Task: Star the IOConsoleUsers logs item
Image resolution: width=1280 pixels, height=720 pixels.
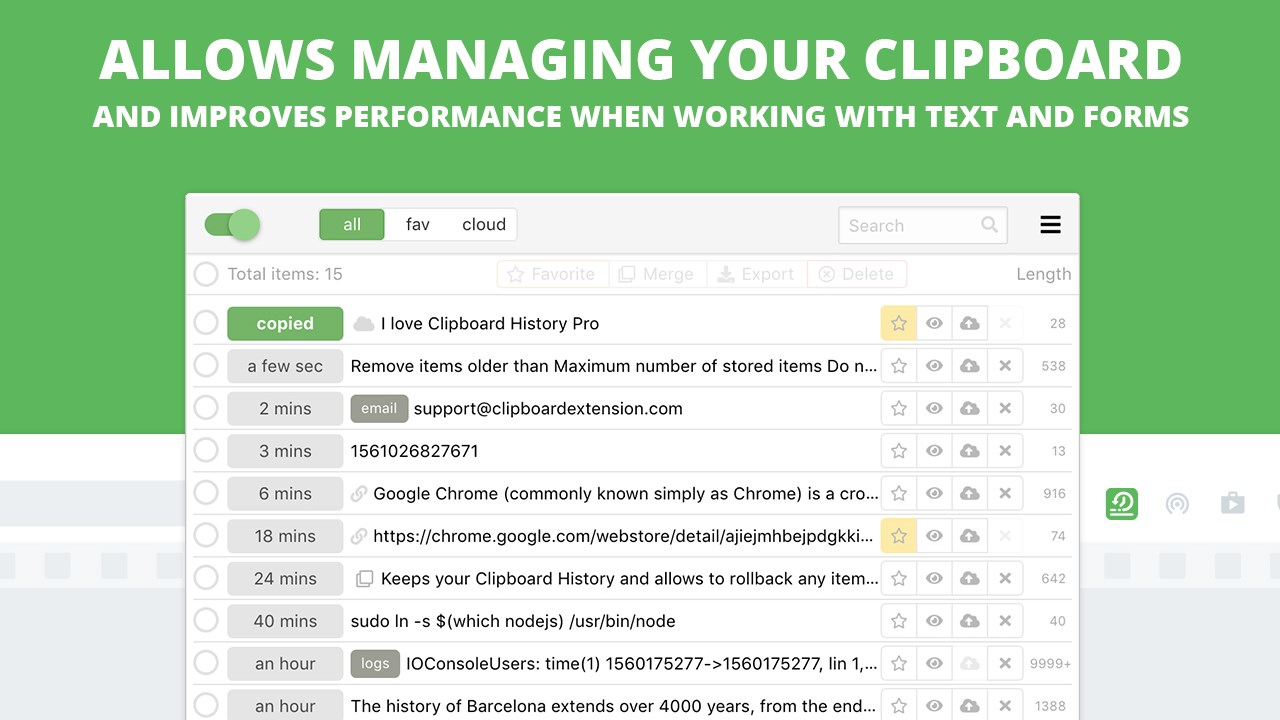Action: point(899,663)
